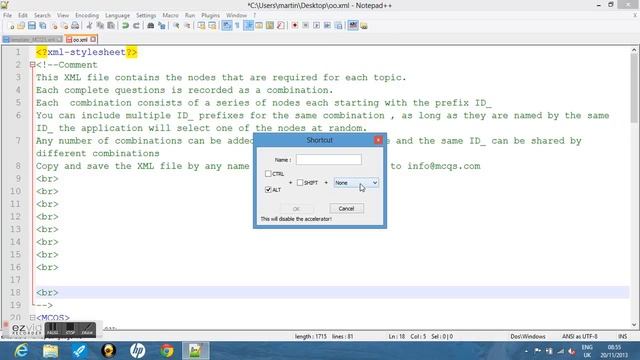Click the green Undo arrow icon

click(x=125, y=26)
